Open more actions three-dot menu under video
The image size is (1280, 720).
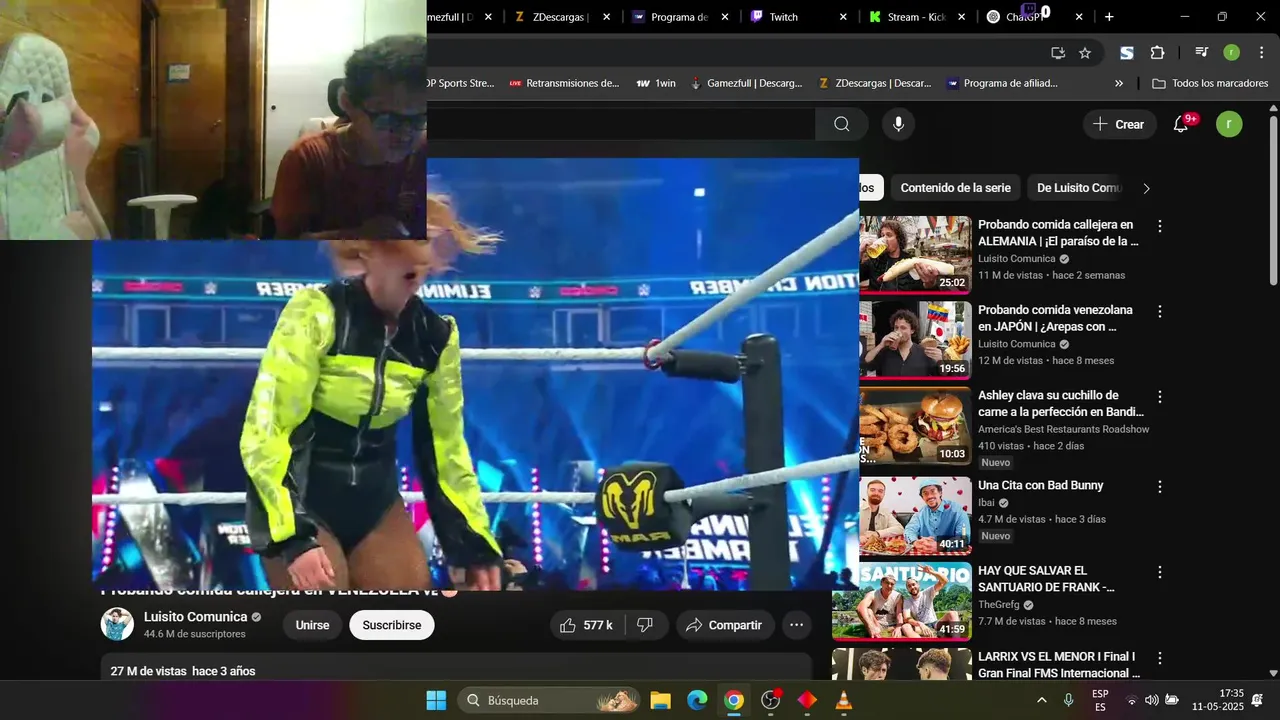point(797,625)
